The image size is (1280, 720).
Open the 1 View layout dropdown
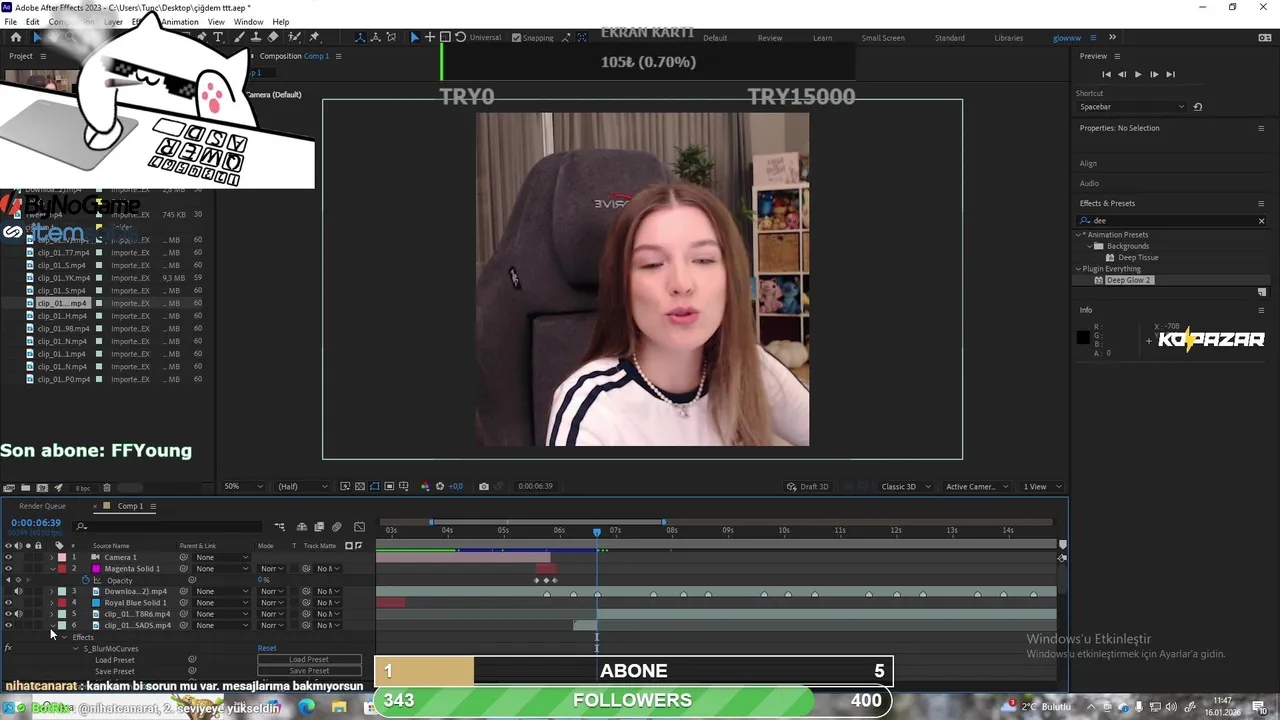[1041, 487]
